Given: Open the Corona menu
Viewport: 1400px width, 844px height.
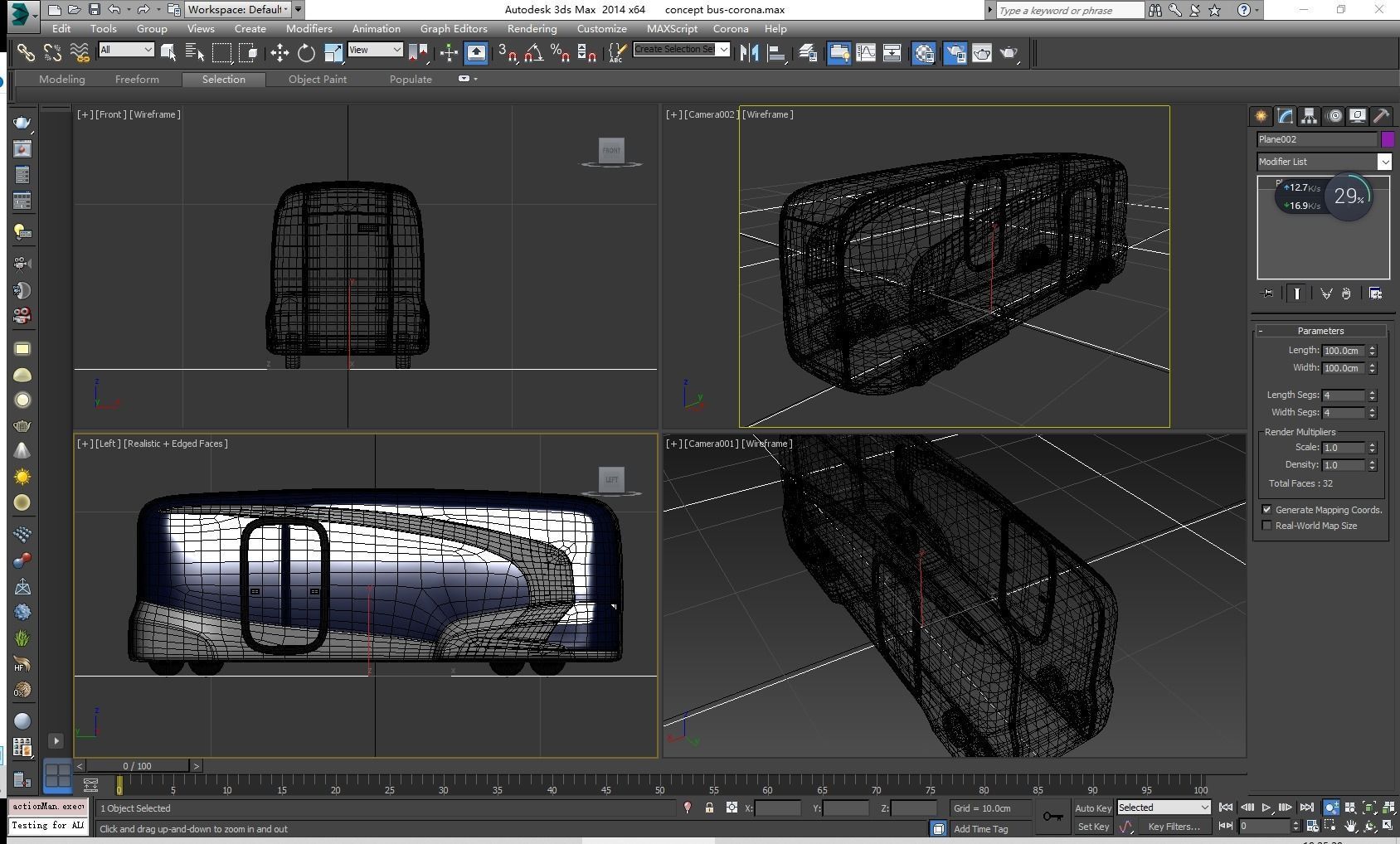Looking at the screenshot, I should (731, 28).
